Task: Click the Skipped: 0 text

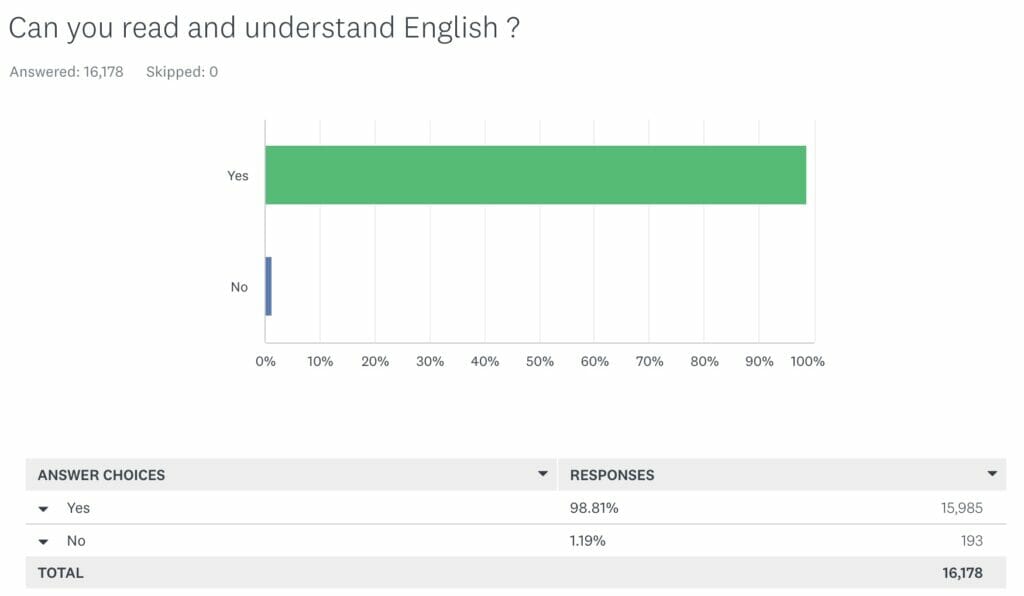Action: point(182,72)
